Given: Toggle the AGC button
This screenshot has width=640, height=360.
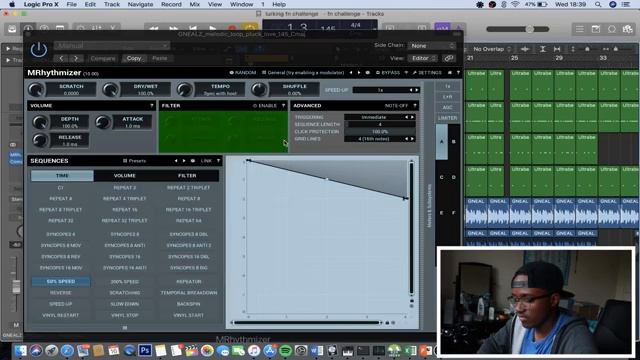Looking at the screenshot, I should [448, 107].
